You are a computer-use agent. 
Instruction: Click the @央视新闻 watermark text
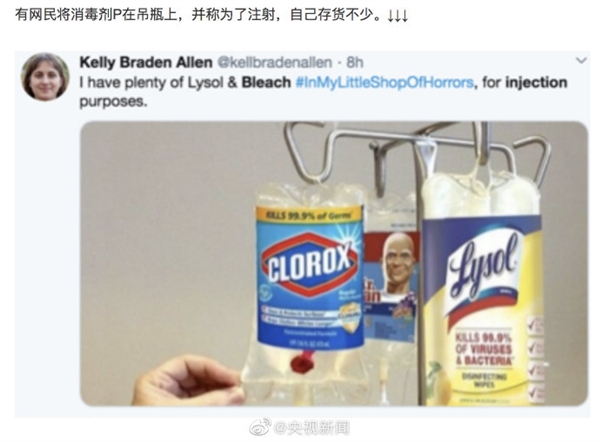311,427
